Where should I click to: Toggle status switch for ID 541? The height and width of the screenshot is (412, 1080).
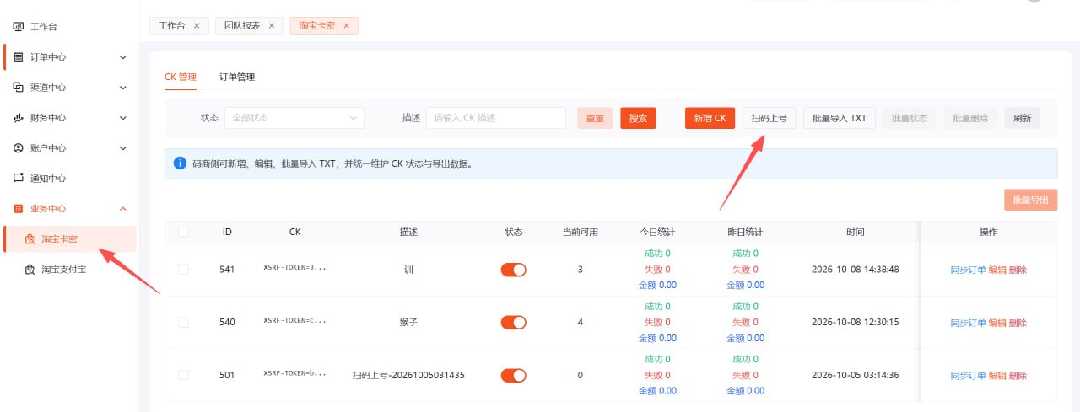click(514, 269)
